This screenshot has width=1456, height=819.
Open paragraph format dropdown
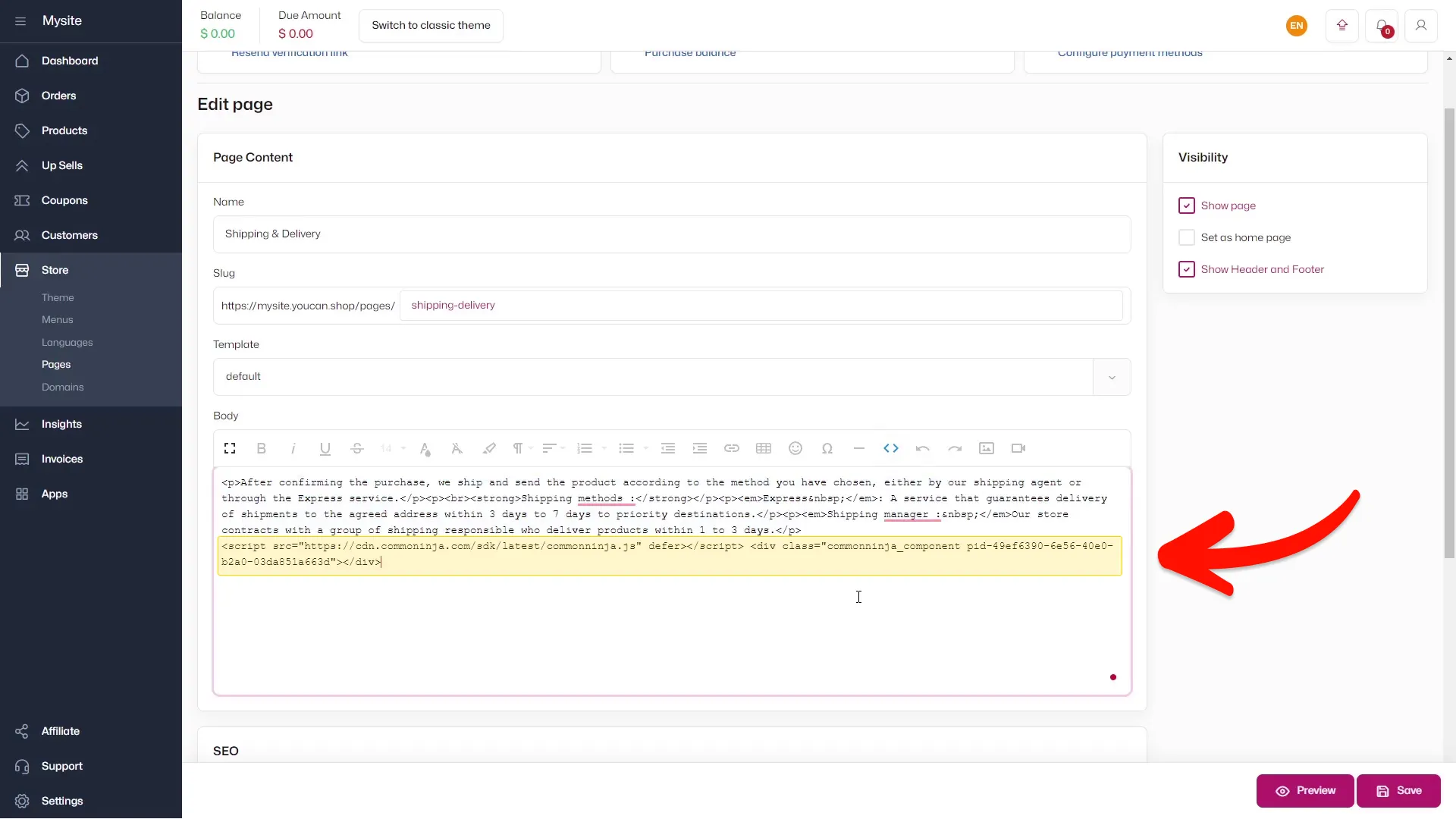(522, 448)
